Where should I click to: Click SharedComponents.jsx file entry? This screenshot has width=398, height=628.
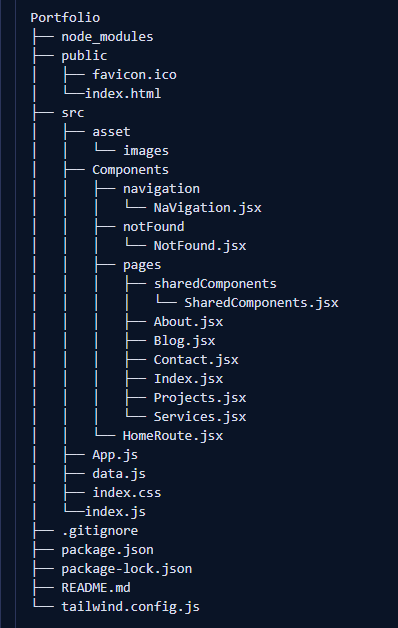tap(261, 302)
